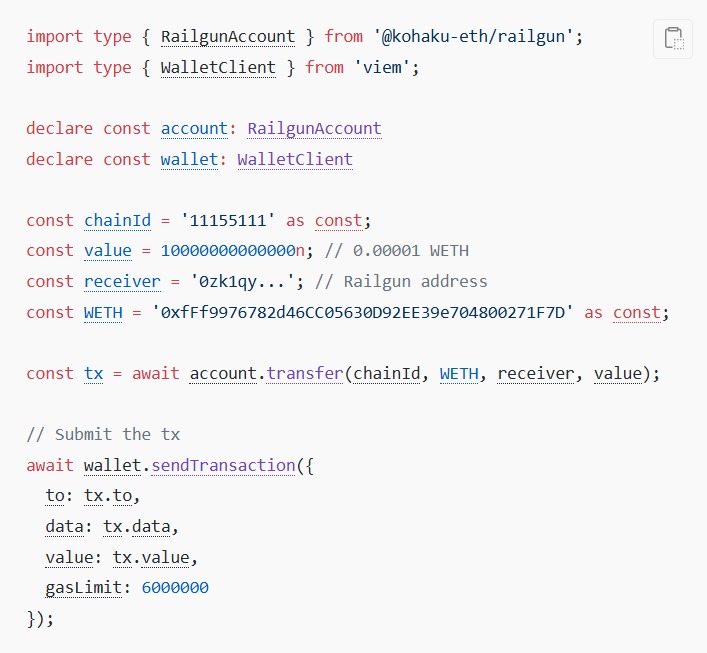Viewport: 707px width, 653px height.
Task: Click the 6000000 gas limit value
Action: (x=175, y=587)
